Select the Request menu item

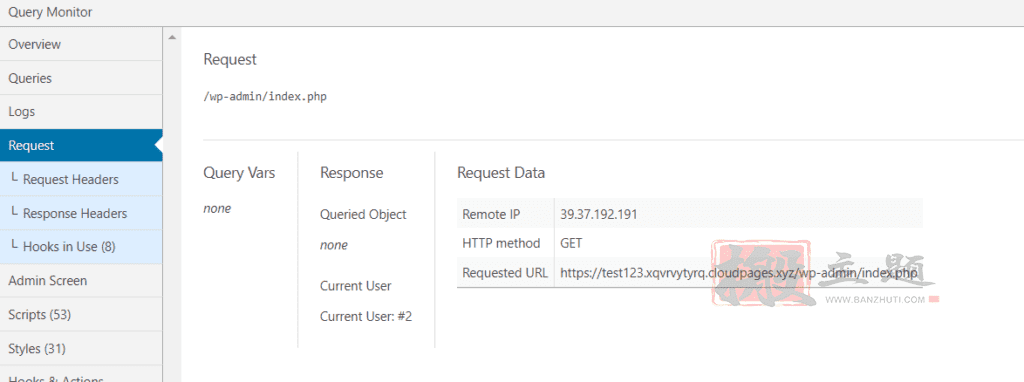pos(81,146)
